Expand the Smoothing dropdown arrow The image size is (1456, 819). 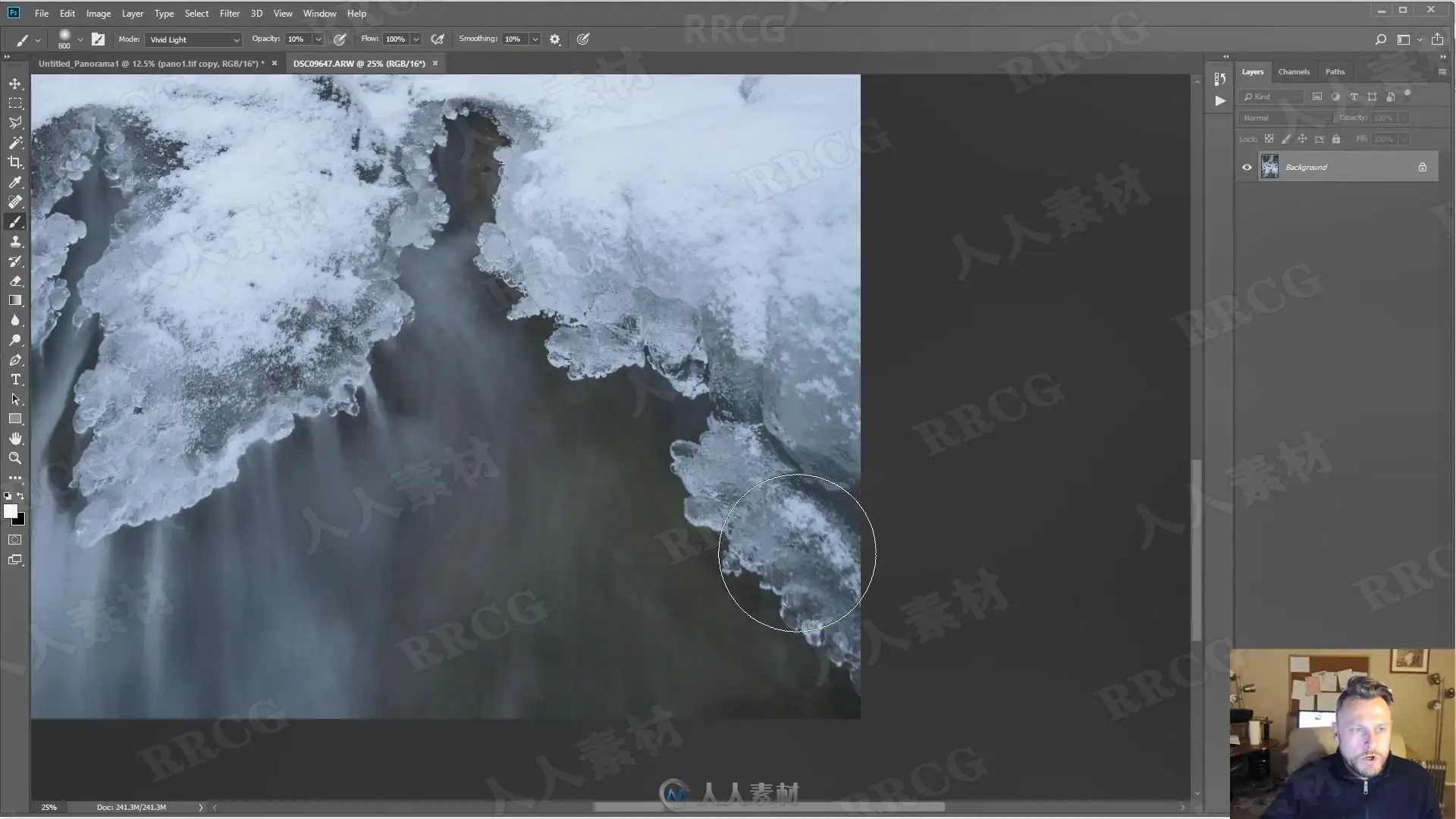pos(535,39)
